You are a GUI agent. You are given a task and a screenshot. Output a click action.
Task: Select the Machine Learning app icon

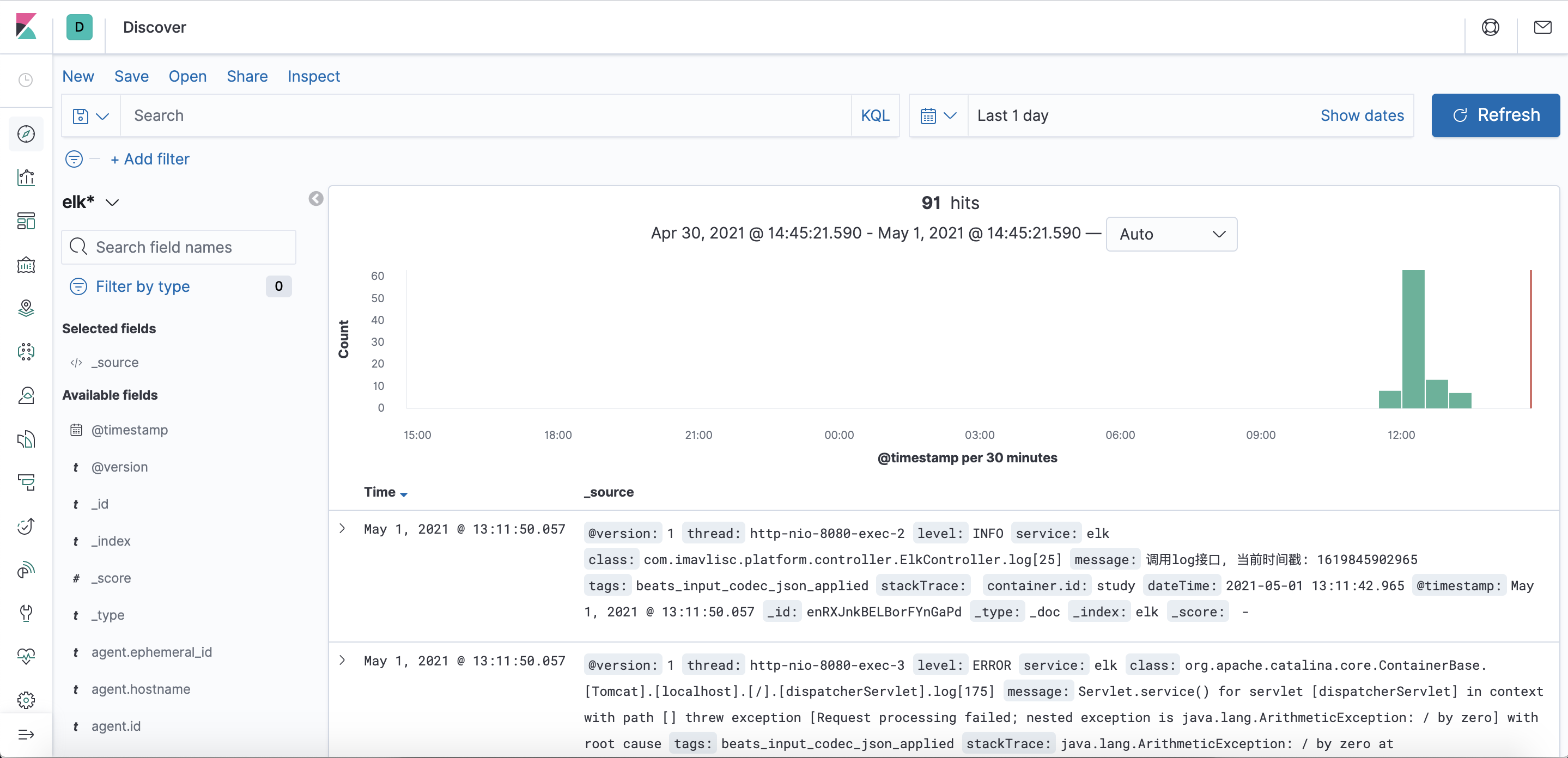(26, 352)
